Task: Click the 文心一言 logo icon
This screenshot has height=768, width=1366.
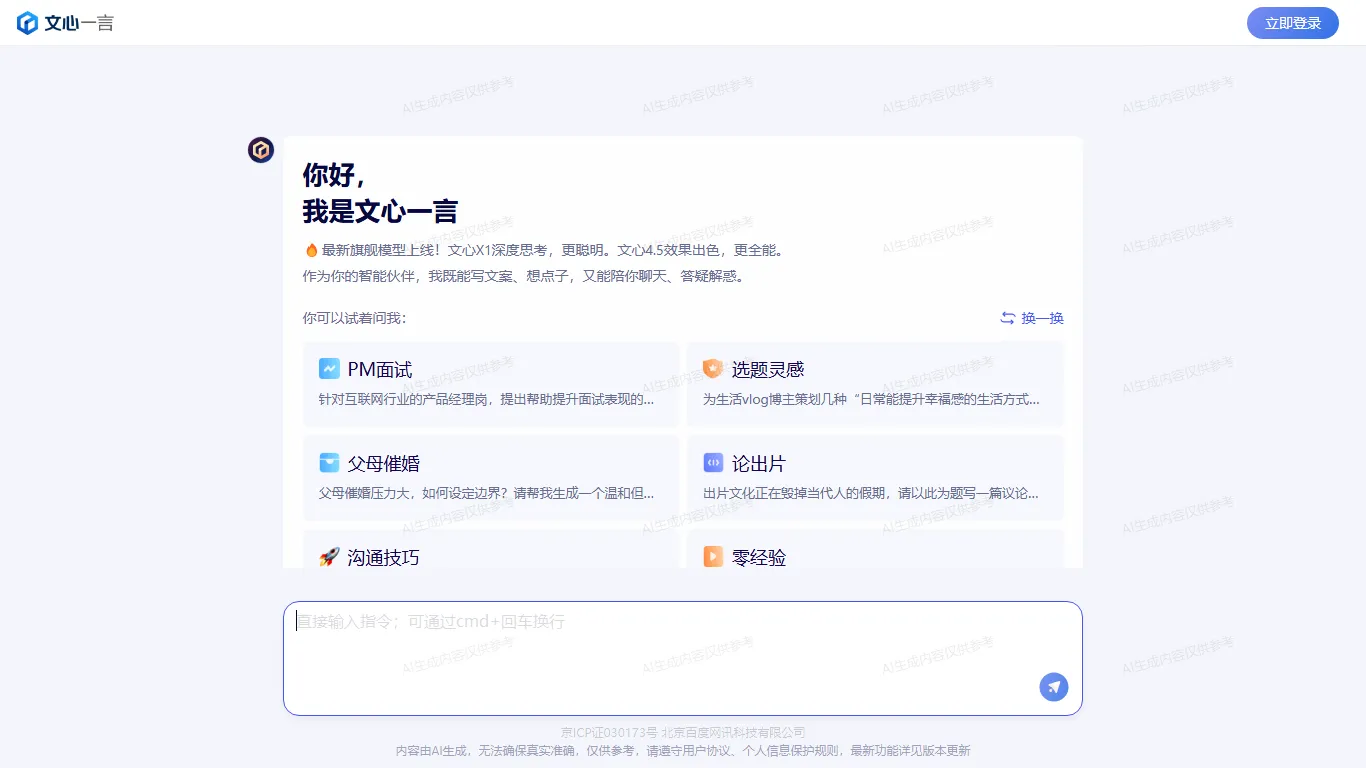Action: (28, 22)
